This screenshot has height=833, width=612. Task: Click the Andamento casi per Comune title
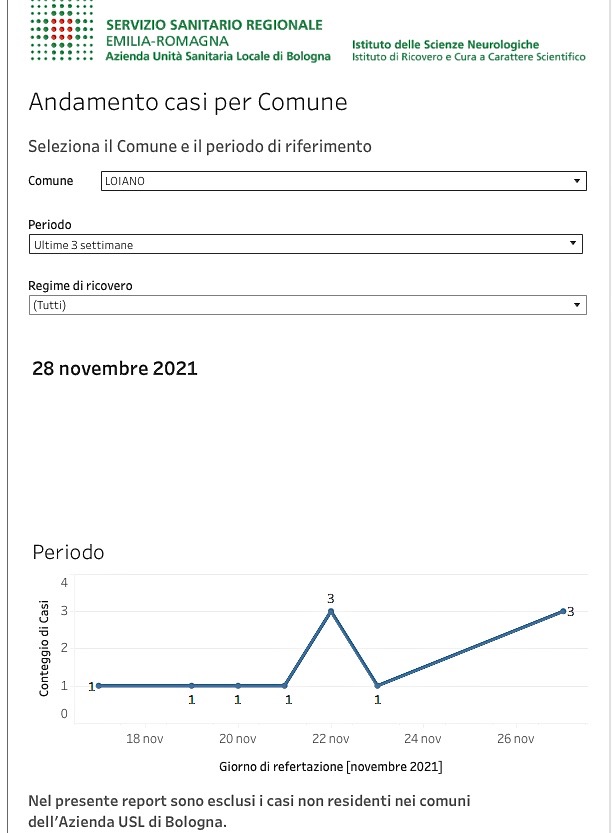click(188, 102)
